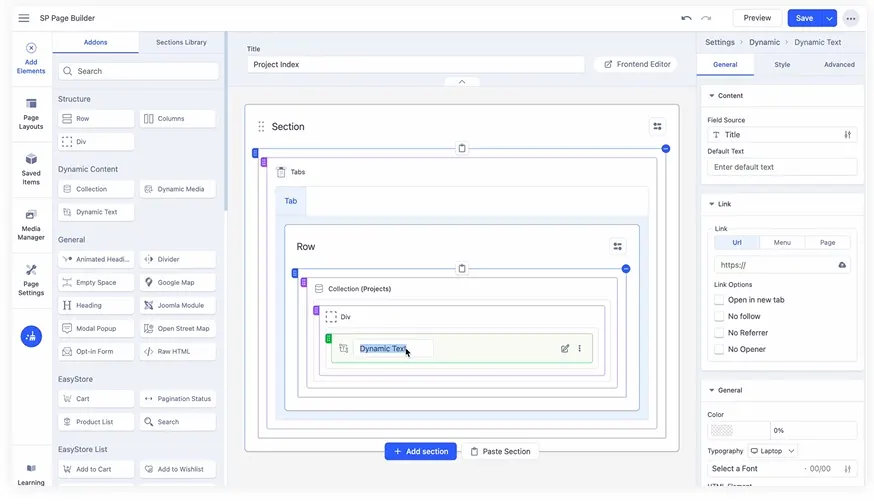Enable Open in new tab checkbox
This screenshot has width=874, height=504.
click(719, 300)
